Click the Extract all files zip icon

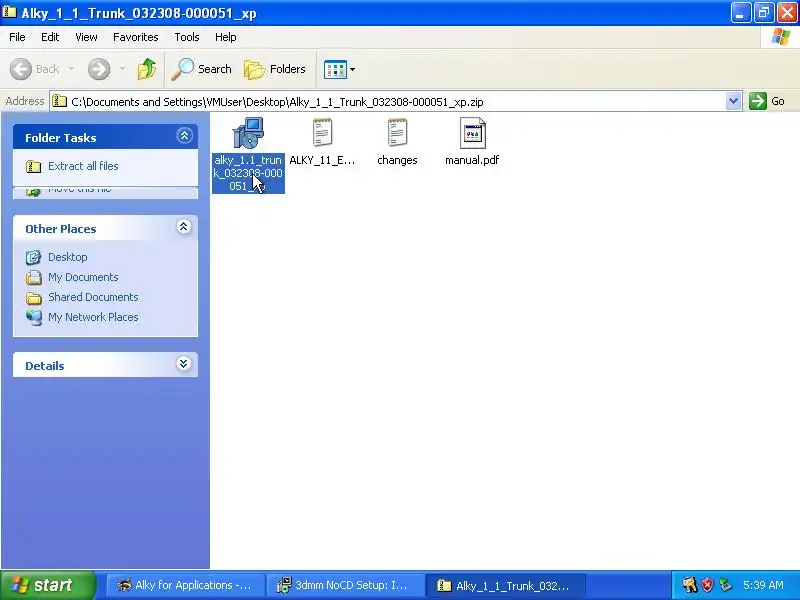click(33, 166)
